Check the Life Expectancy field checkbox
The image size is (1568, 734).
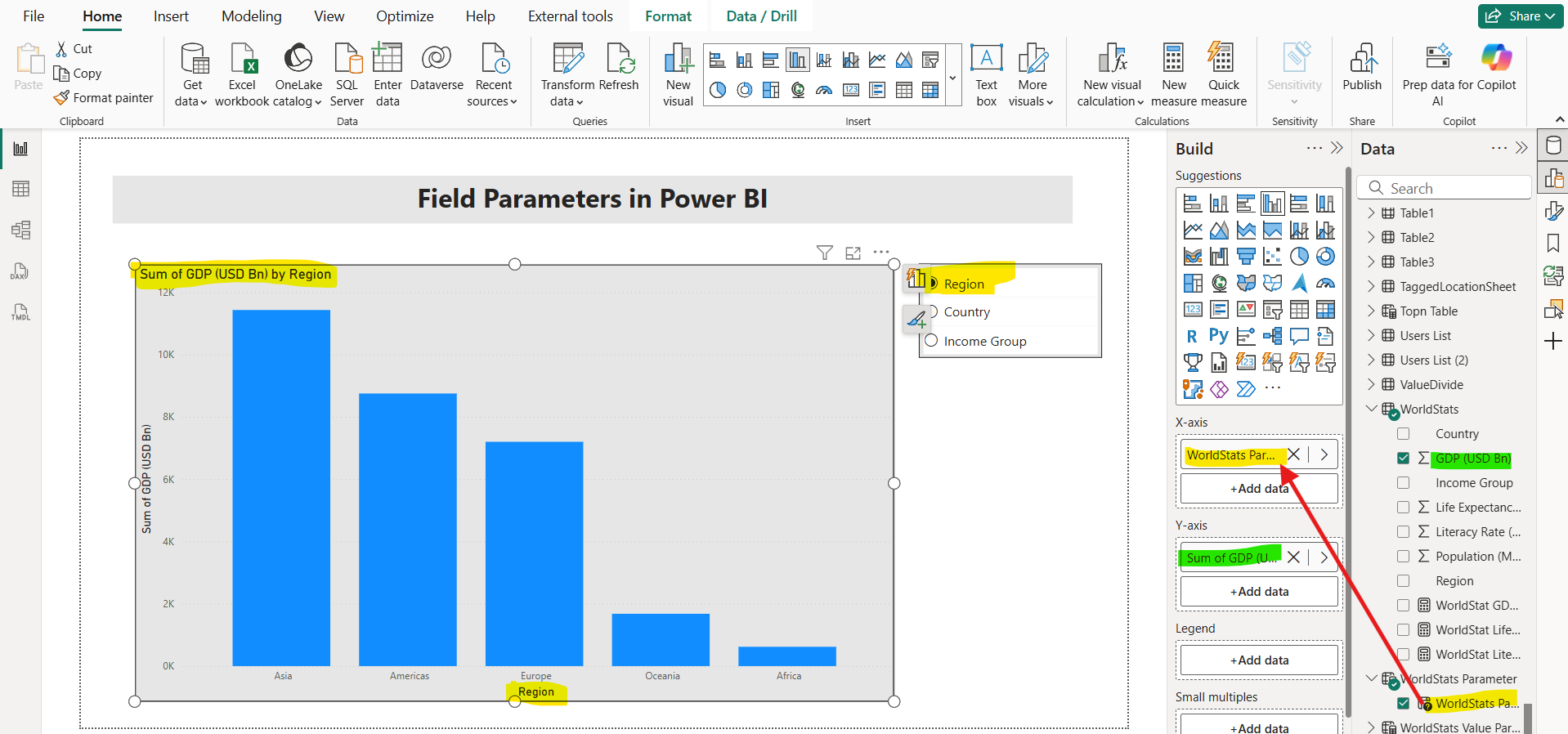point(1404,508)
